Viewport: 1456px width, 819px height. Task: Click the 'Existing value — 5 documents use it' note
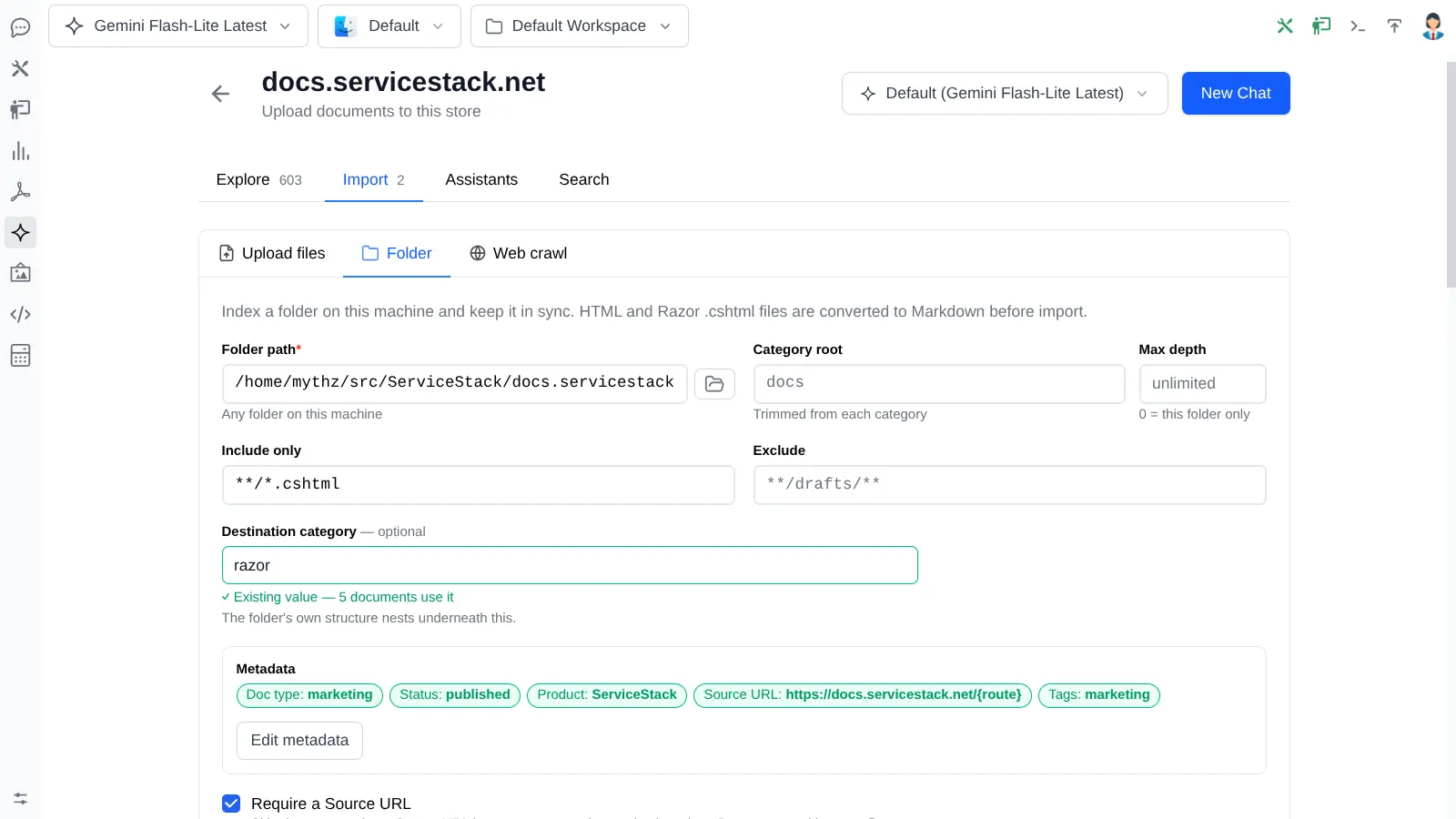click(x=338, y=597)
